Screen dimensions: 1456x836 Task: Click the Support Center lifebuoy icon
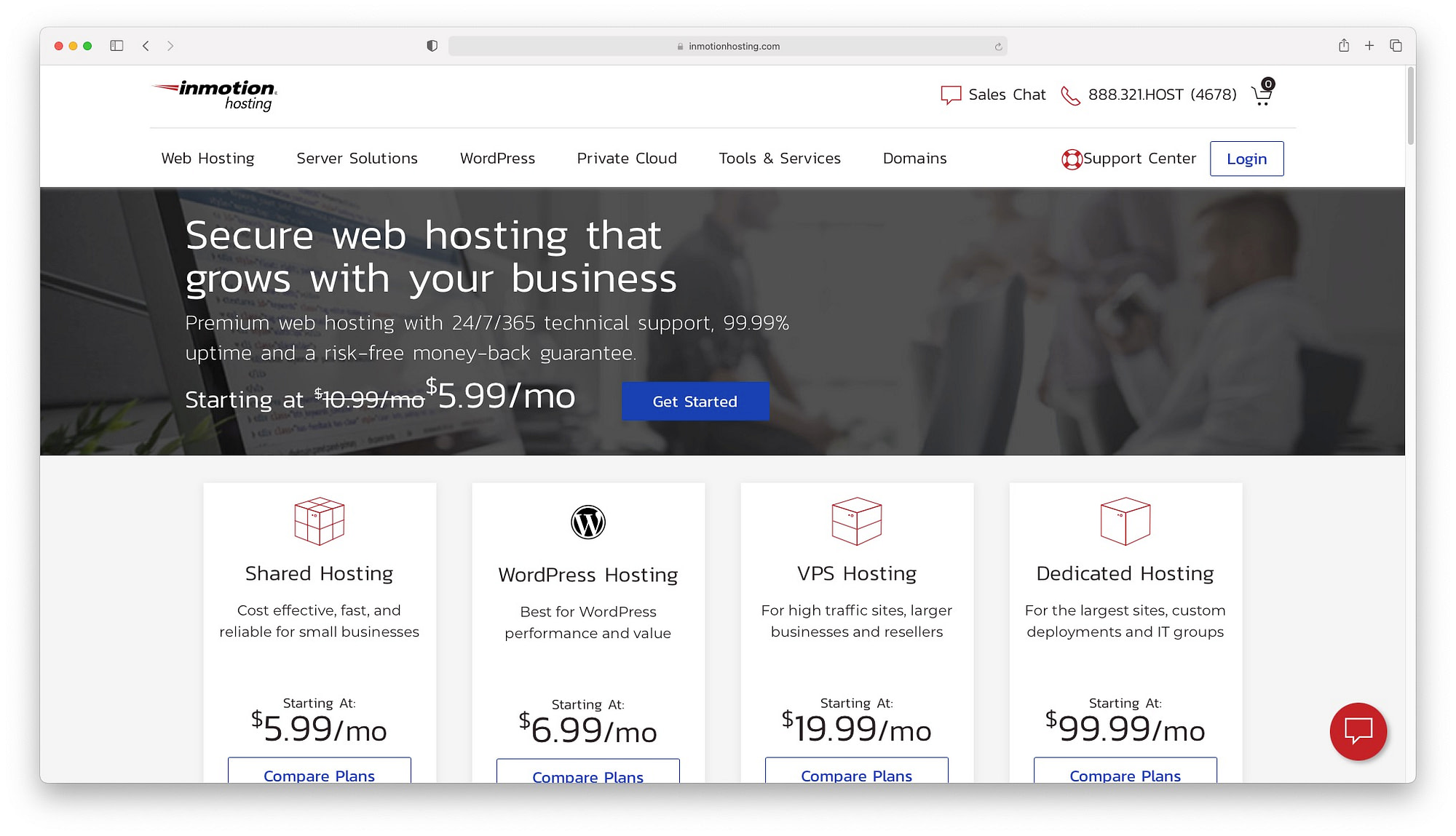[x=1072, y=159]
